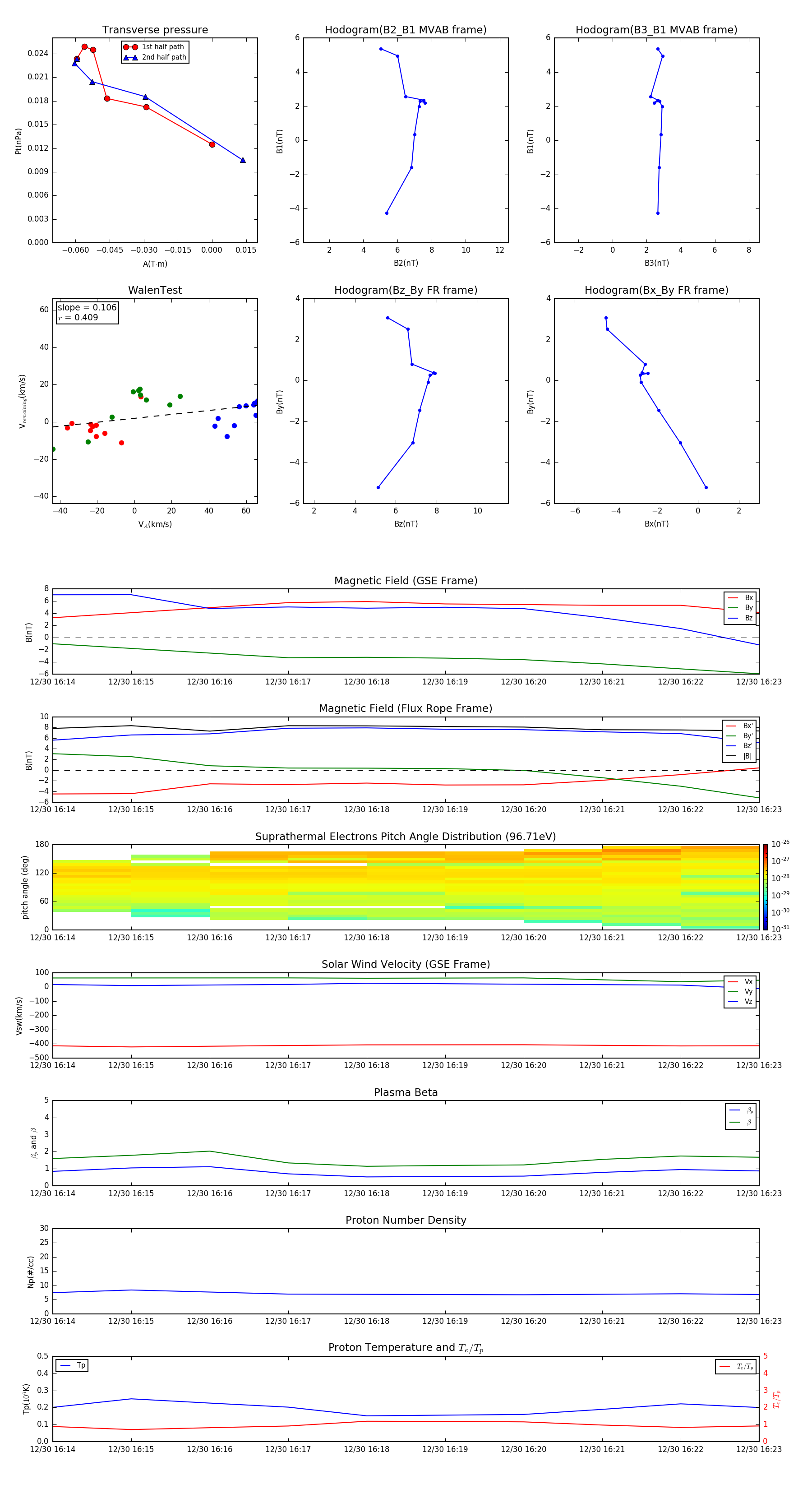Viewport: 812px width, 1489px height.
Task: Click the "Solar Wind Velocity (GSE Frame)" title
Action: point(406,965)
